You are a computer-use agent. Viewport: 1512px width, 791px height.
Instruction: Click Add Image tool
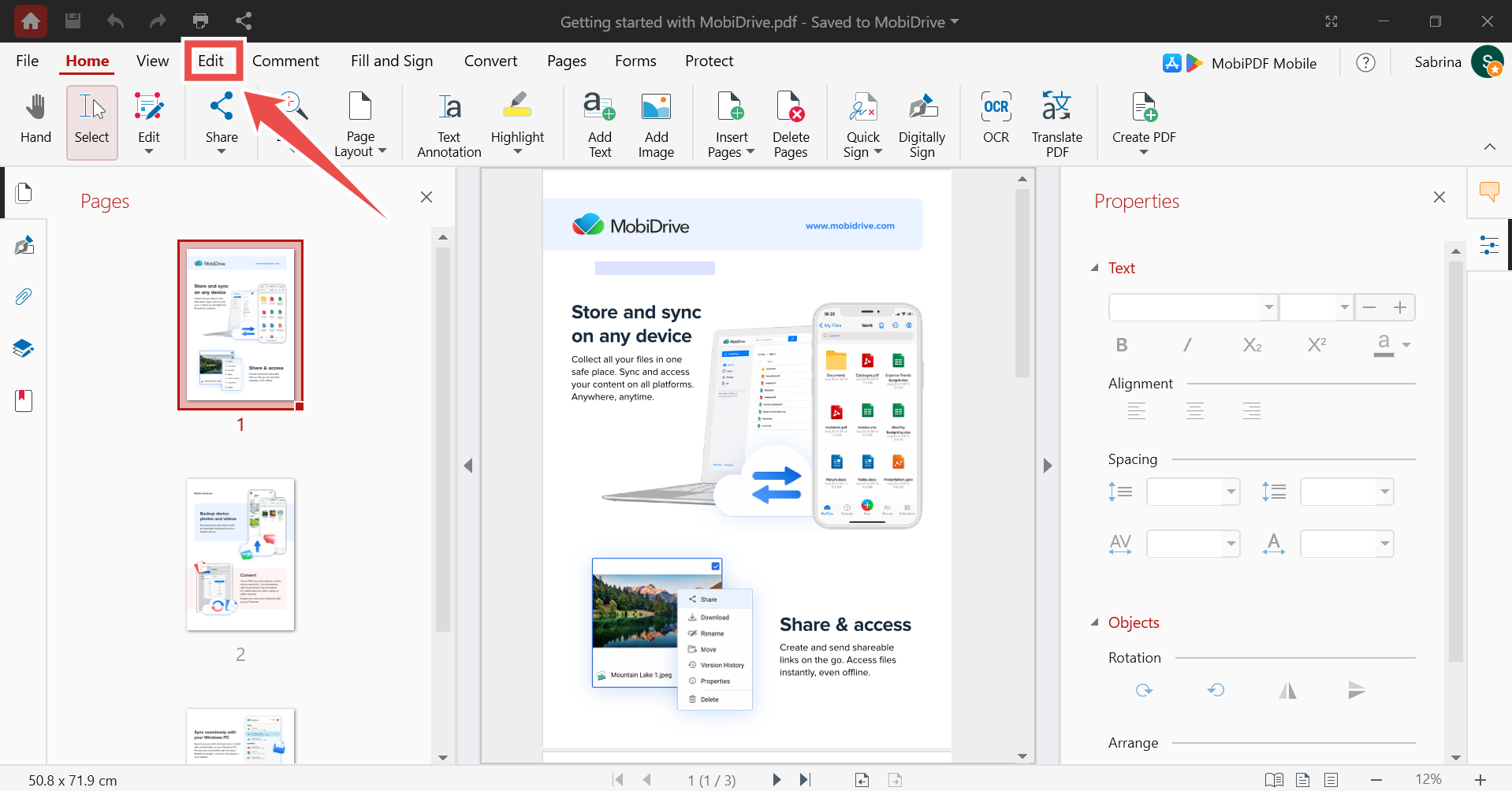[656, 124]
